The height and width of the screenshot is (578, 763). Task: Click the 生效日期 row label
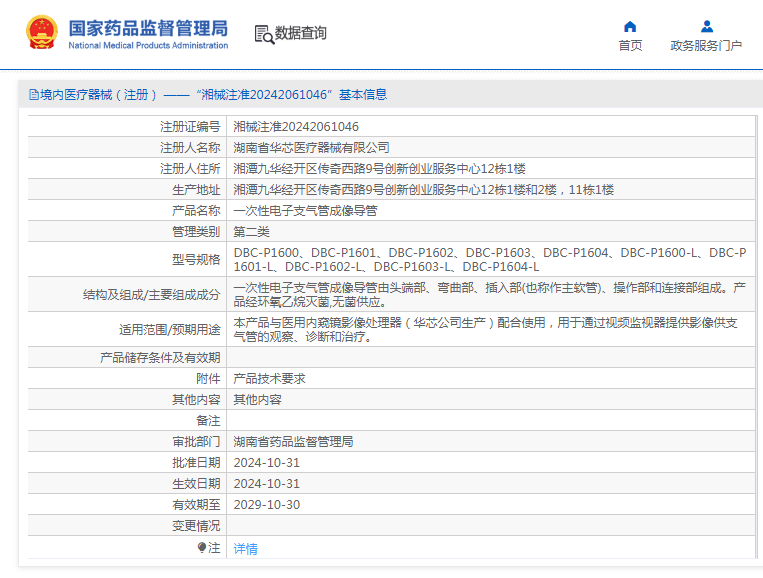click(196, 484)
